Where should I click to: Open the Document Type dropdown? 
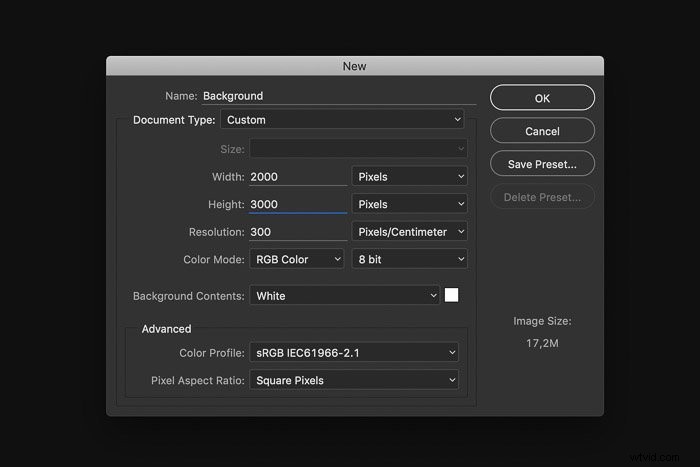342,120
